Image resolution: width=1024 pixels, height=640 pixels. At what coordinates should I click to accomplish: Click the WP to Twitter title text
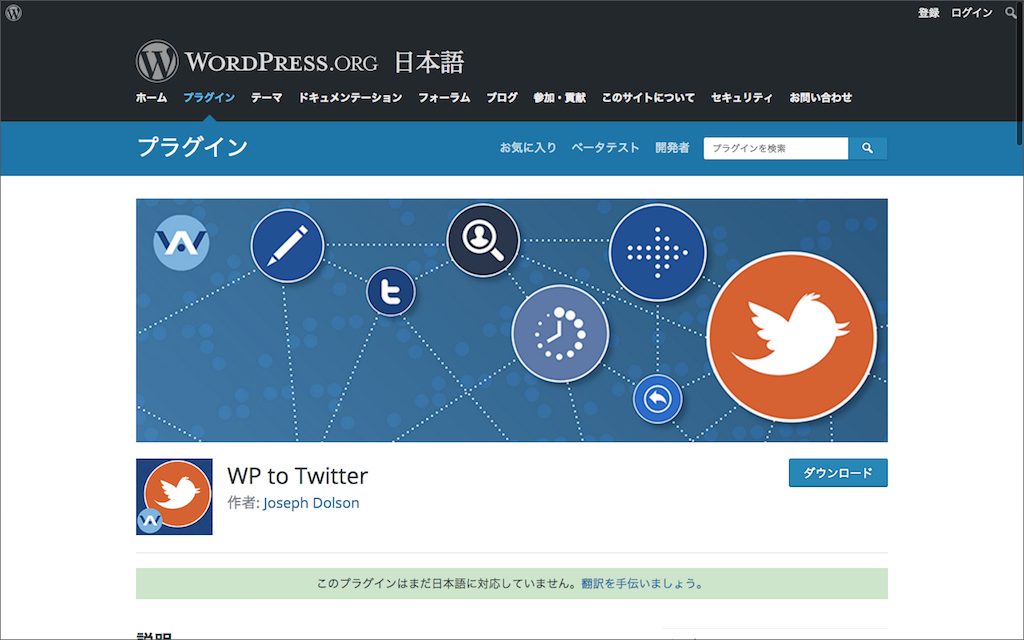pyautogui.click(x=297, y=476)
